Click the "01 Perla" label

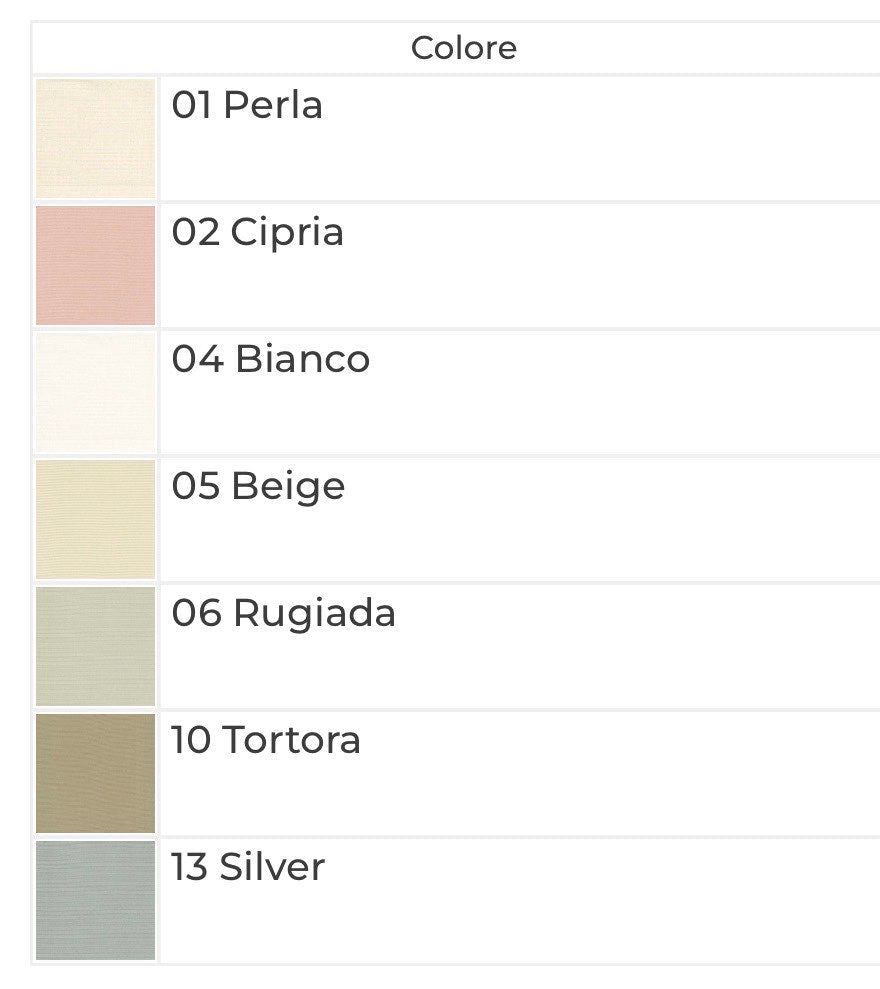pos(247,105)
